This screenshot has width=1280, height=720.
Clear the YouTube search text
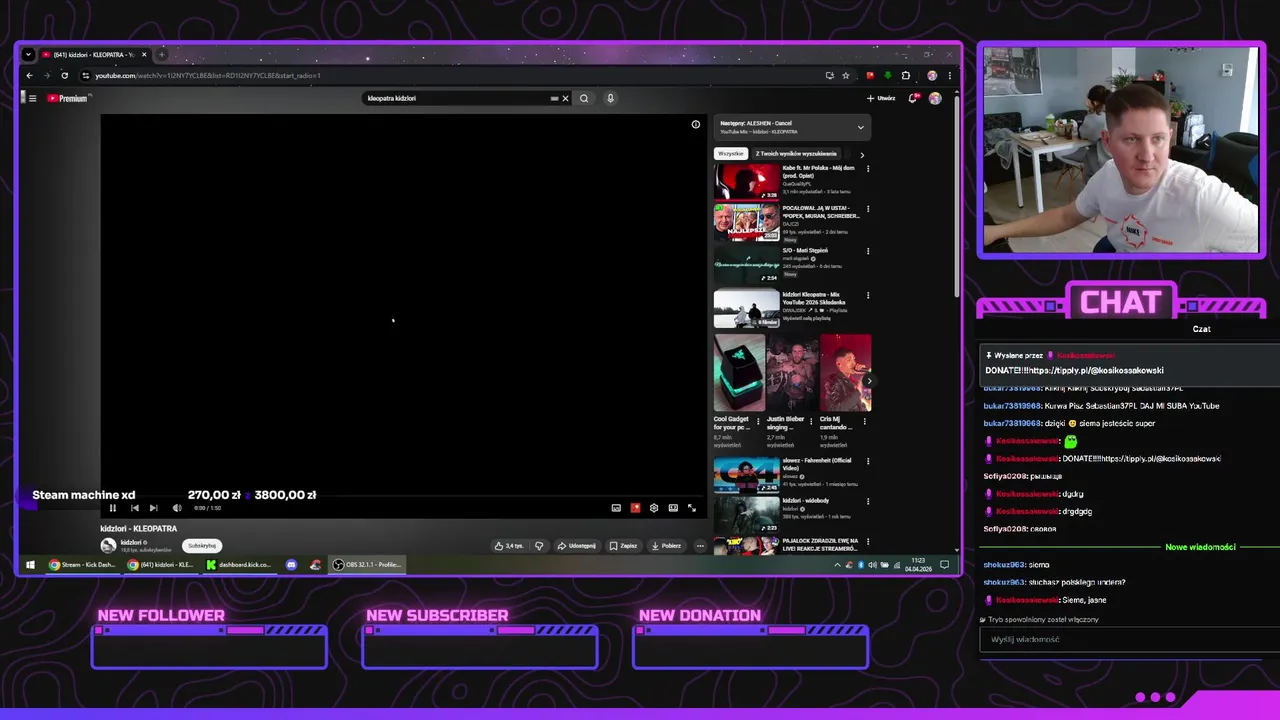tap(565, 98)
